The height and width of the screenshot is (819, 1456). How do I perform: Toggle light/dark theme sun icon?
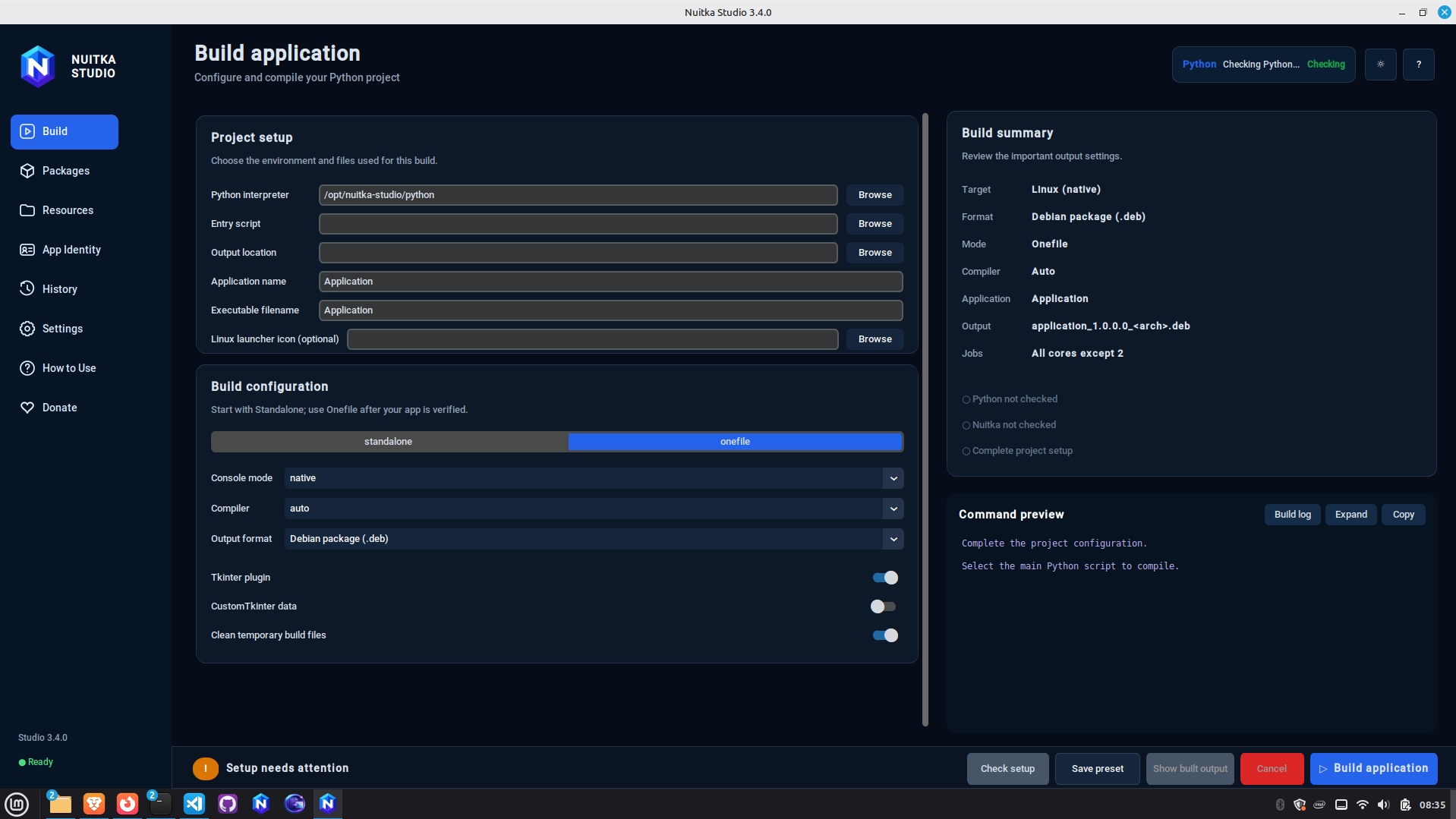(1380, 65)
